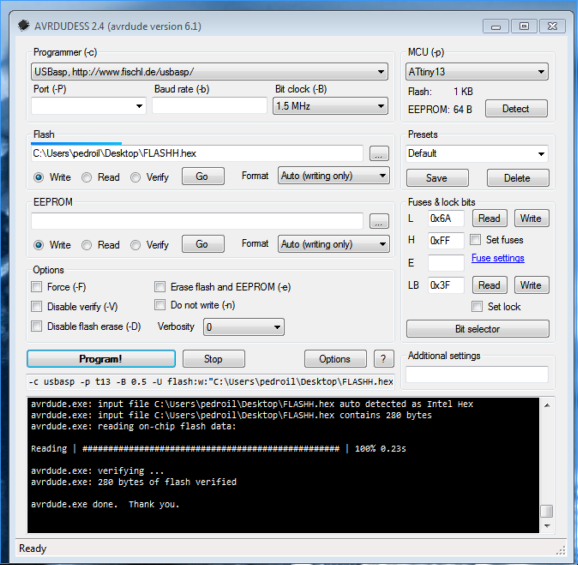Image resolution: width=578 pixels, height=565 pixels.
Task: Close the AVRDUDESS window
Action: pyautogui.click(x=552, y=26)
